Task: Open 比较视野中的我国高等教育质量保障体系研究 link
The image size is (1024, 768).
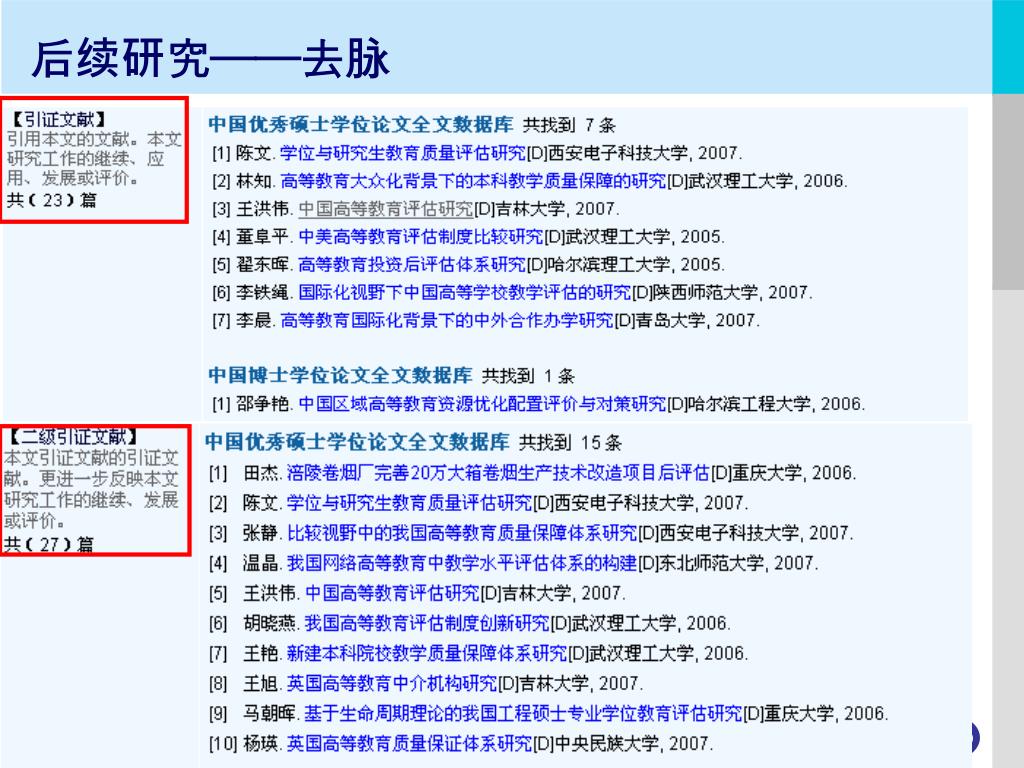Action: coord(462,533)
